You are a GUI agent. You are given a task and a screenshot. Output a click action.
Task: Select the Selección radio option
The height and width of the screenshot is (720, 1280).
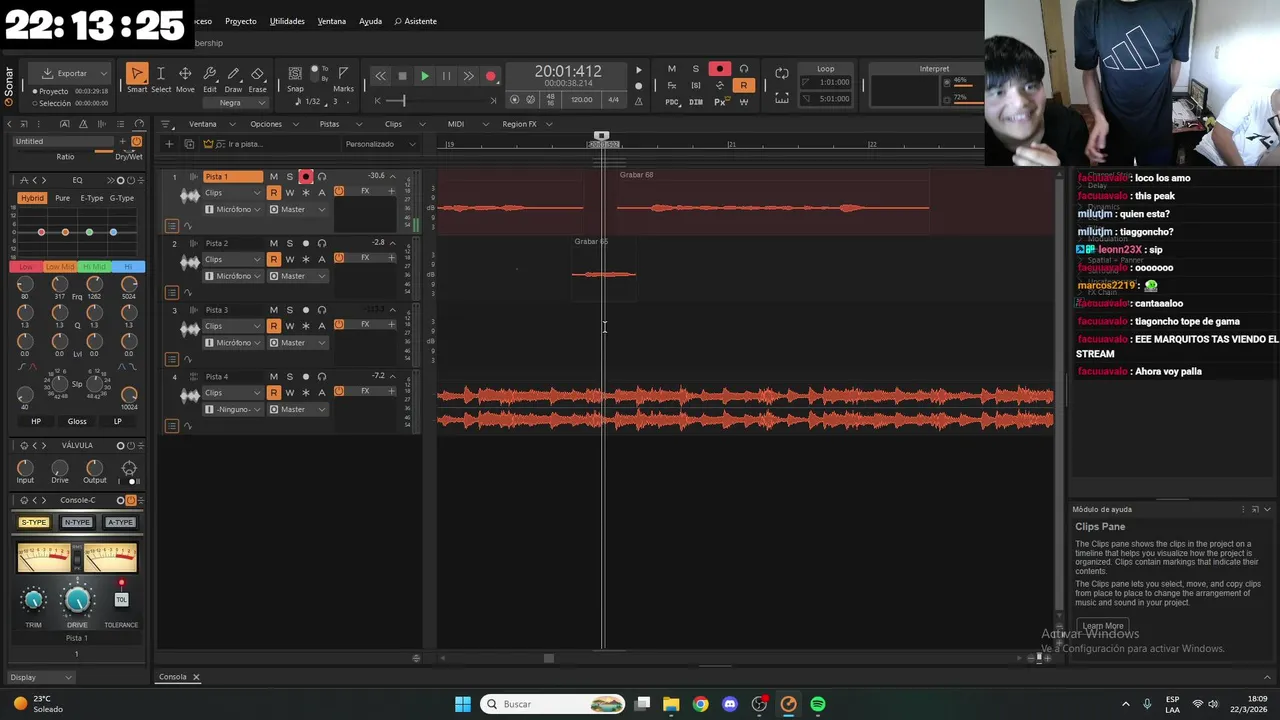click(x=35, y=103)
